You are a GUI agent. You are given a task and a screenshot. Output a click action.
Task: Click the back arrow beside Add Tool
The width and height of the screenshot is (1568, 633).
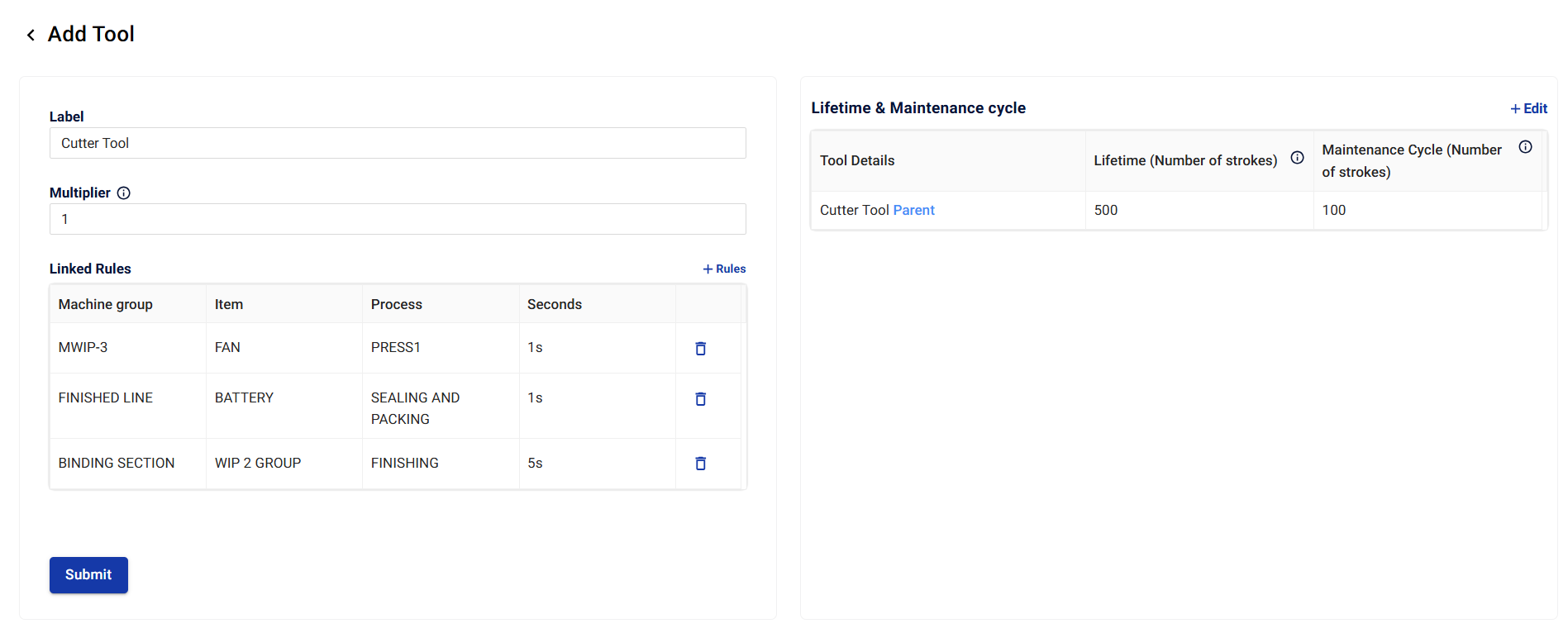point(31,35)
